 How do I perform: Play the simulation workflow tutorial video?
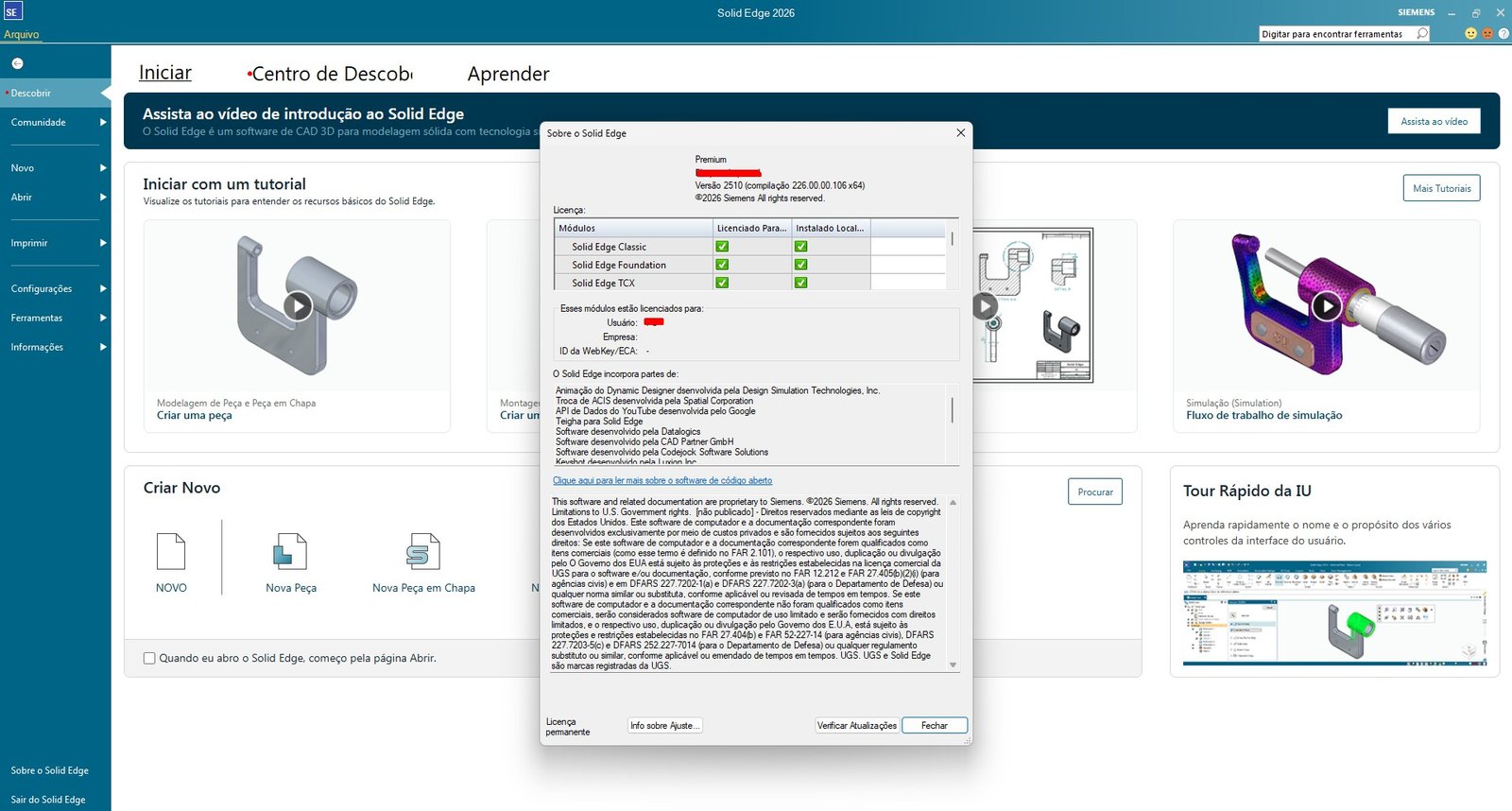[1327, 306]
